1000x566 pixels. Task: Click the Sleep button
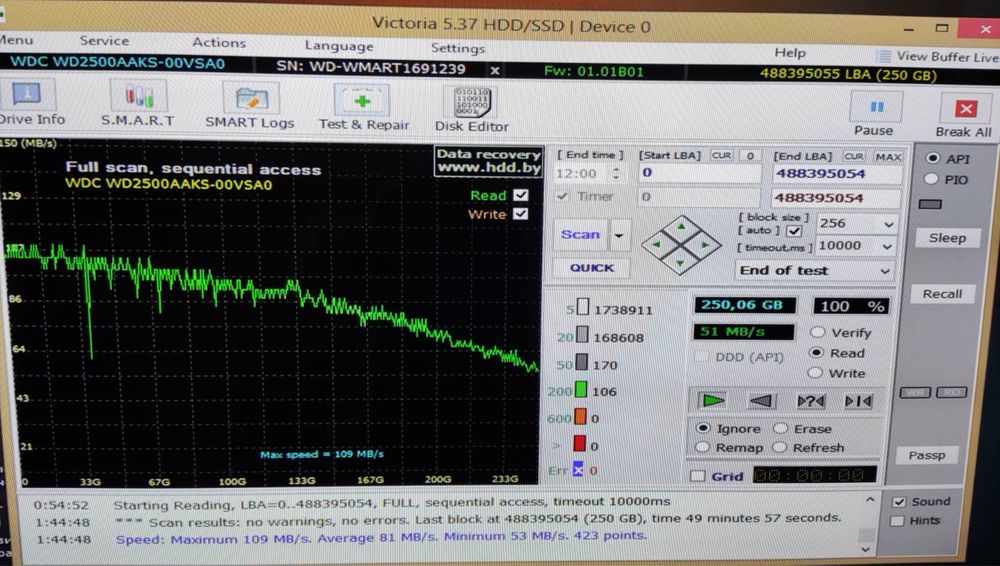point(946,238)
